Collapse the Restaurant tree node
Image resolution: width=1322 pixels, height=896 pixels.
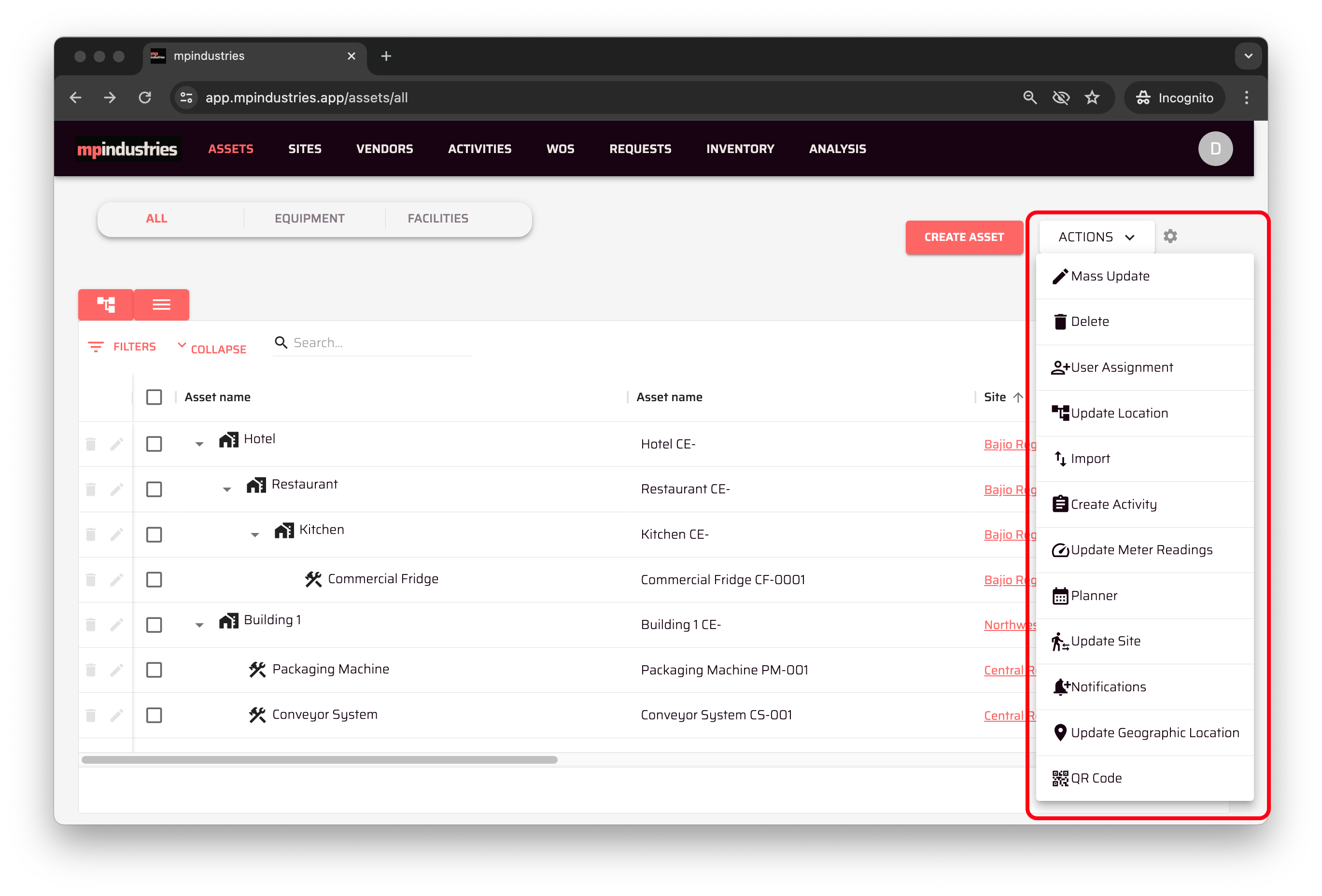tap(227, 489)
